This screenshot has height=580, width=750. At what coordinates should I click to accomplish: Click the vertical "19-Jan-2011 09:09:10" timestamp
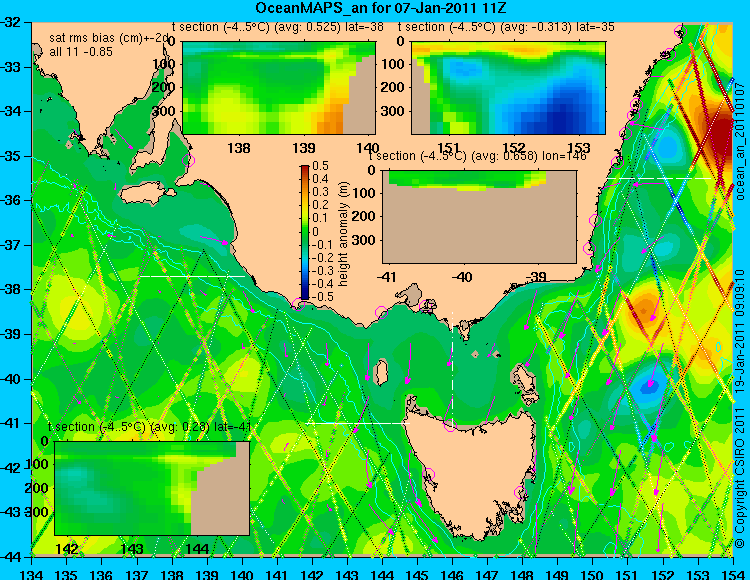point(740,331)
